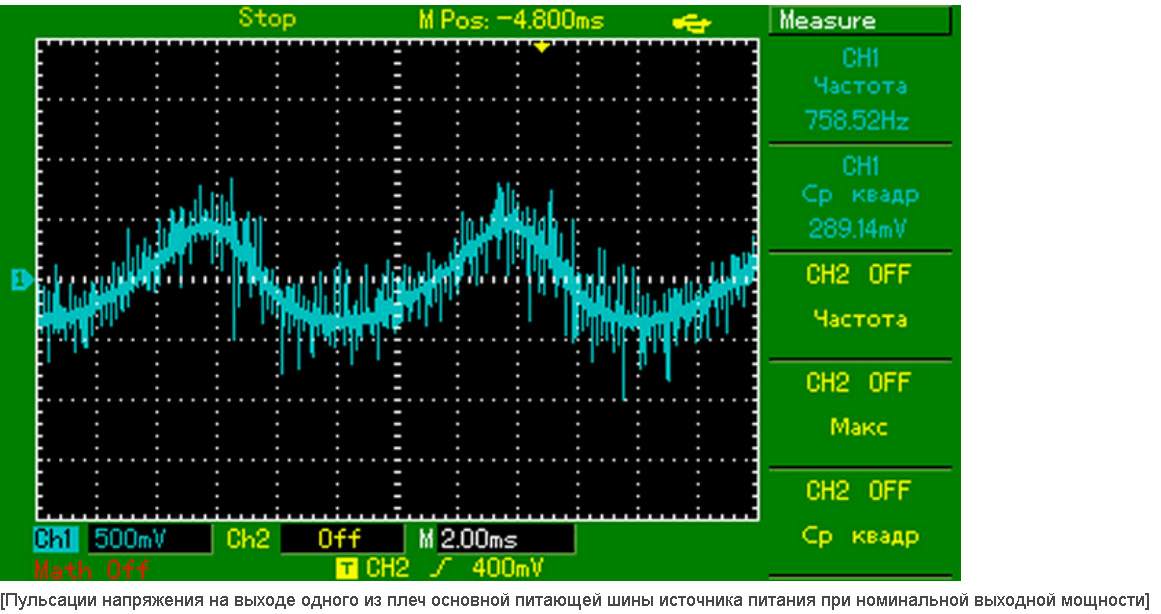Image resolution: width=1161 pixels, height=614 pixels.
Task: Click the 289.14mV RMS value
Action: click(858, 228)
